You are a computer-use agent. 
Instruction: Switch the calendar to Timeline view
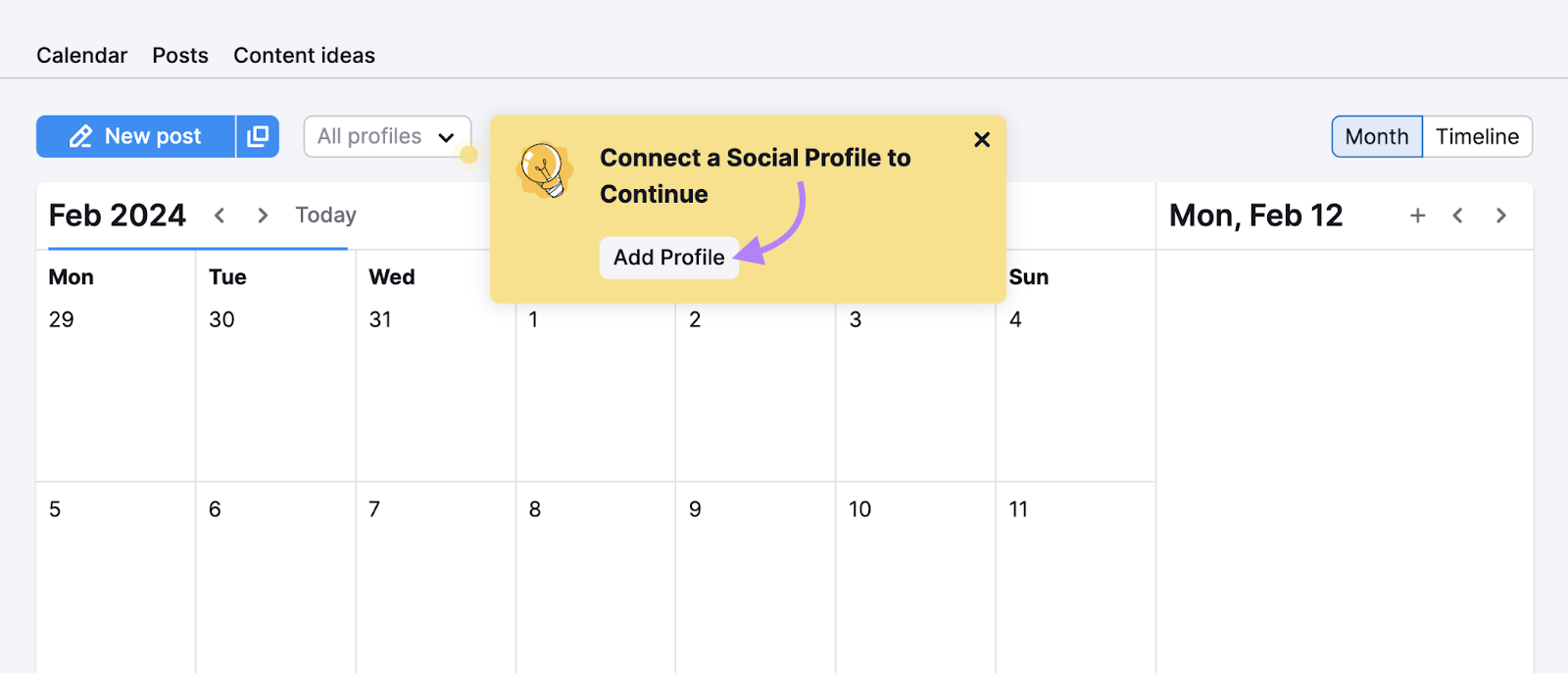coord(1476,136)
